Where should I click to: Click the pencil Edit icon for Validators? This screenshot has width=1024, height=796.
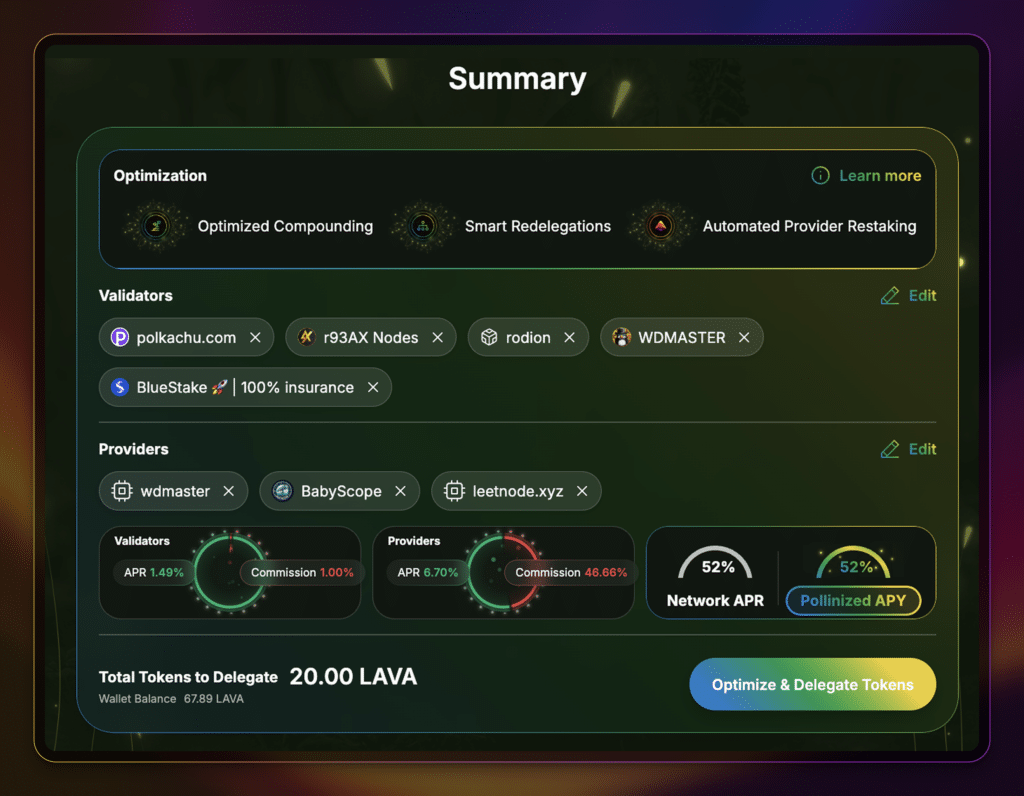click(x=889, y=295)
